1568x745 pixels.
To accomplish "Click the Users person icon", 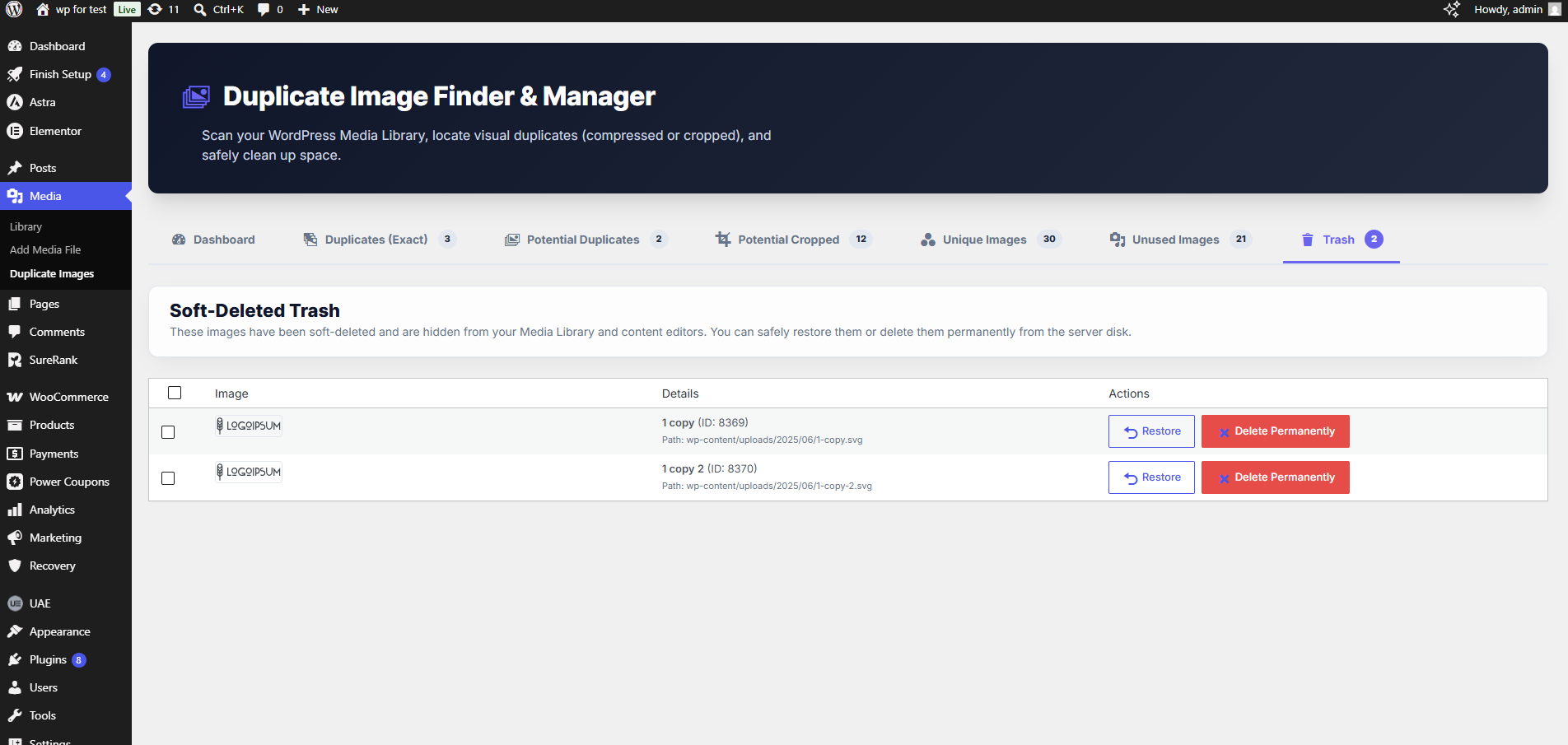I will click(15, 687).
